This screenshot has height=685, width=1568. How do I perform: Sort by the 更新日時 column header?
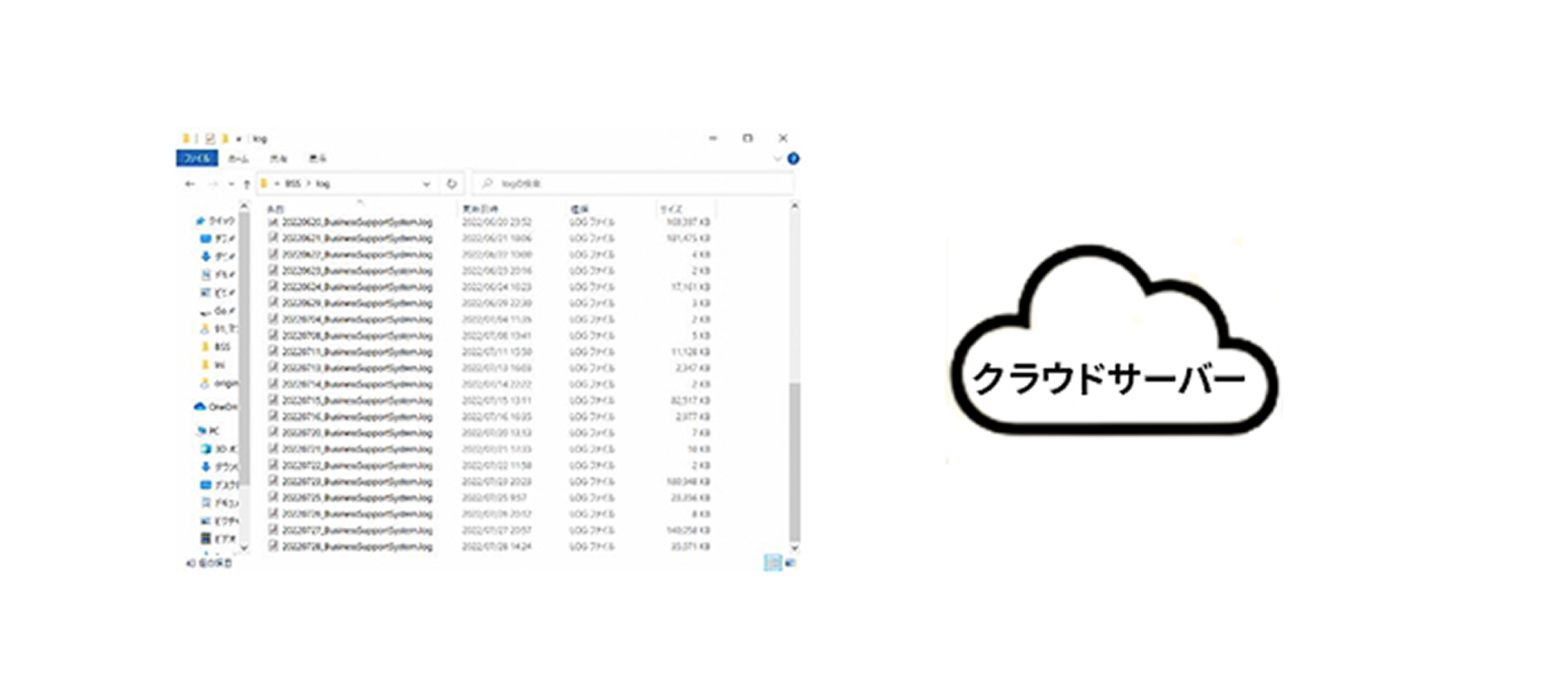point(480,209)
